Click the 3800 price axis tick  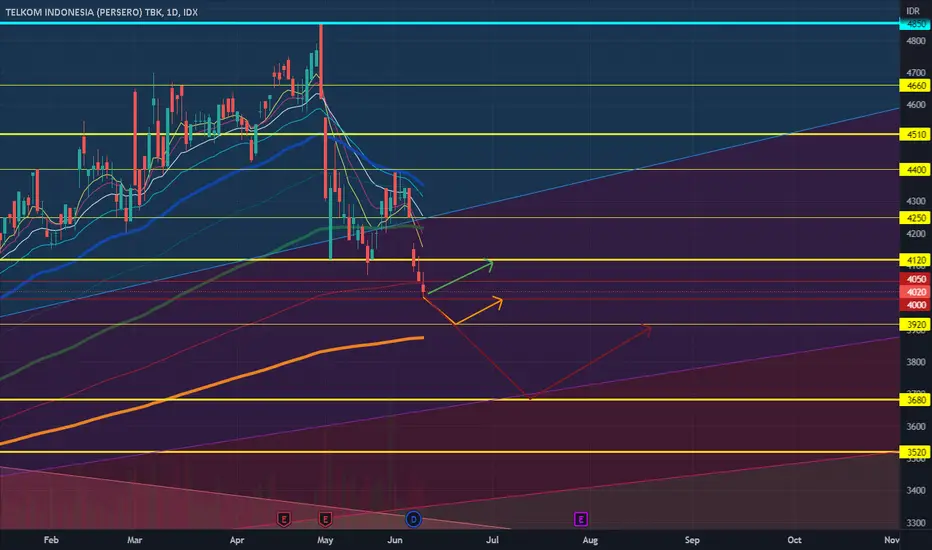(916, 362)
